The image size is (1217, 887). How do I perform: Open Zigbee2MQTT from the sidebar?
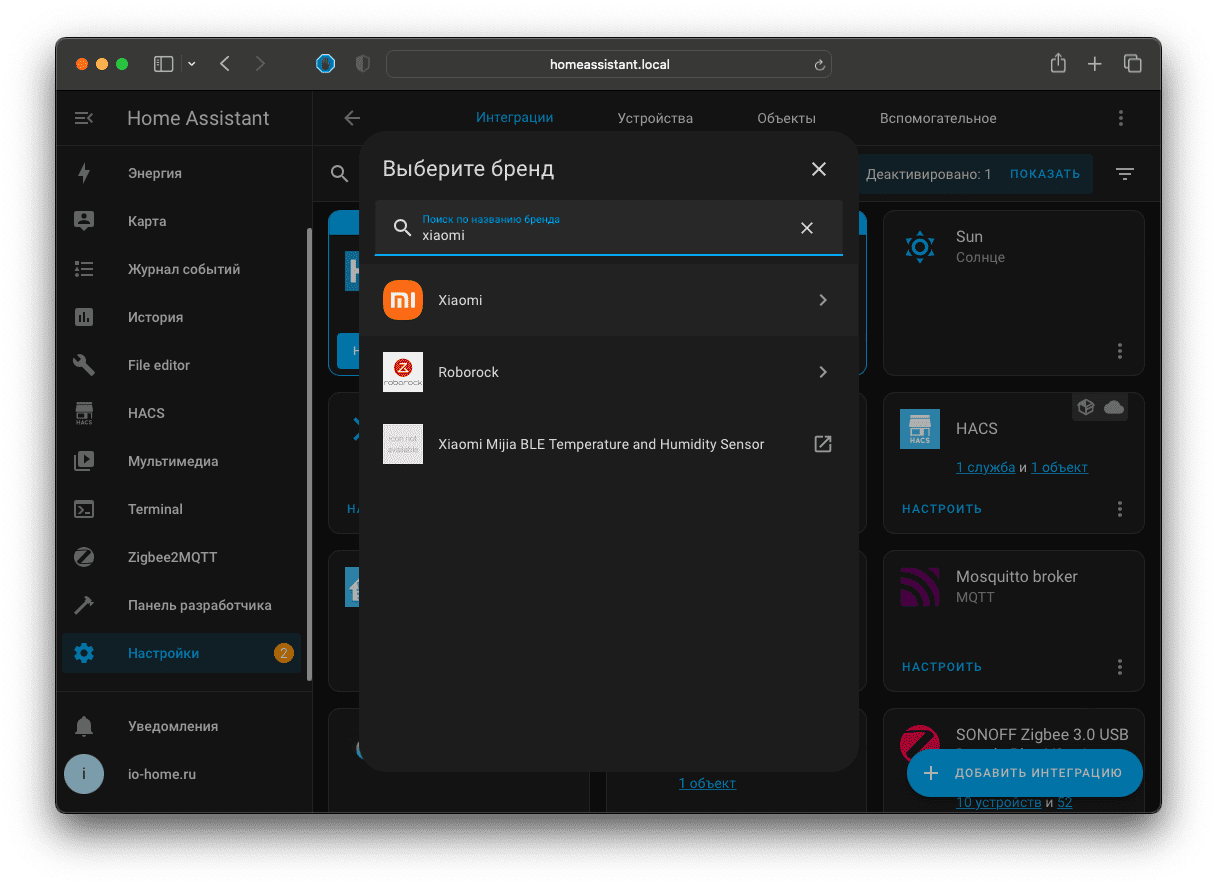[172, 557]
